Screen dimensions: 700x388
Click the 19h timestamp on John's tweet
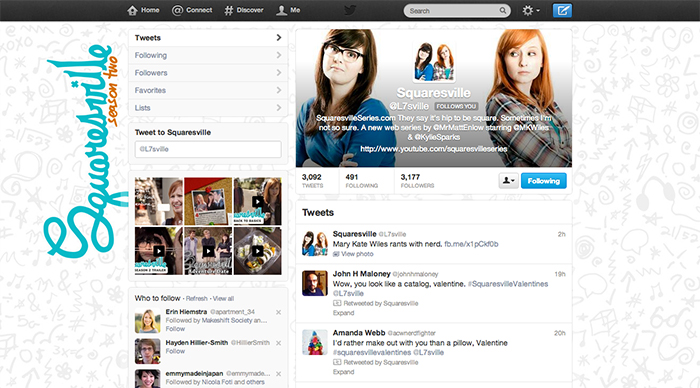coord(560,274)
